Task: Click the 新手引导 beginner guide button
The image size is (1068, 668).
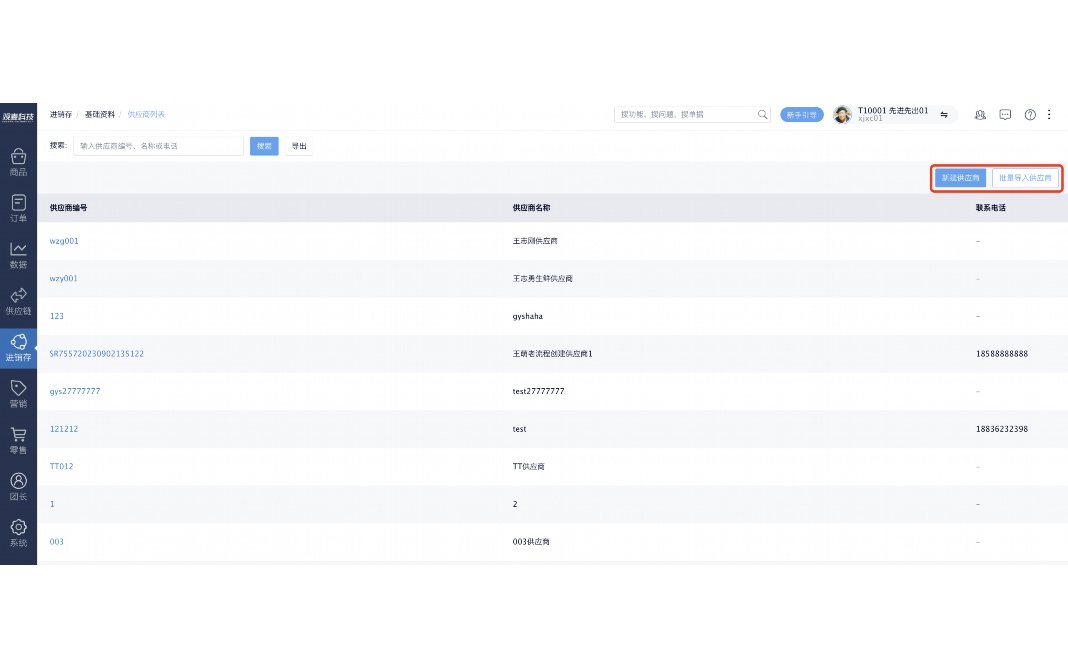Action: click(802, 114)
